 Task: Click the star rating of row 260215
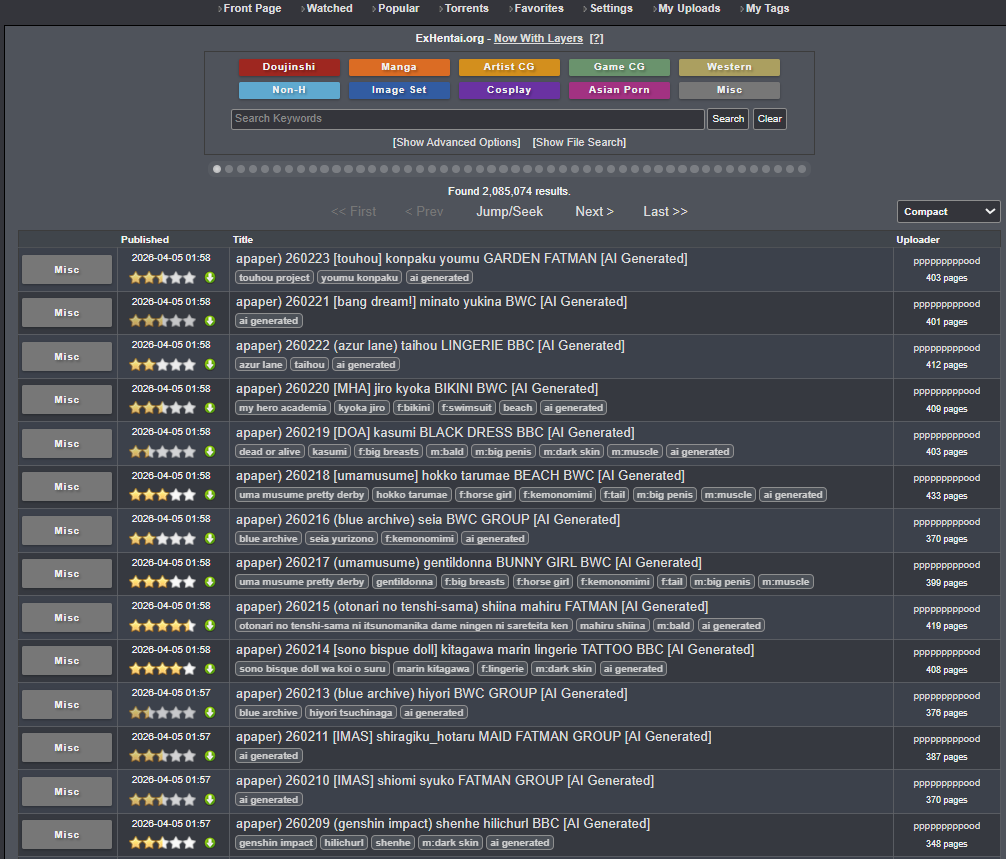162,625
